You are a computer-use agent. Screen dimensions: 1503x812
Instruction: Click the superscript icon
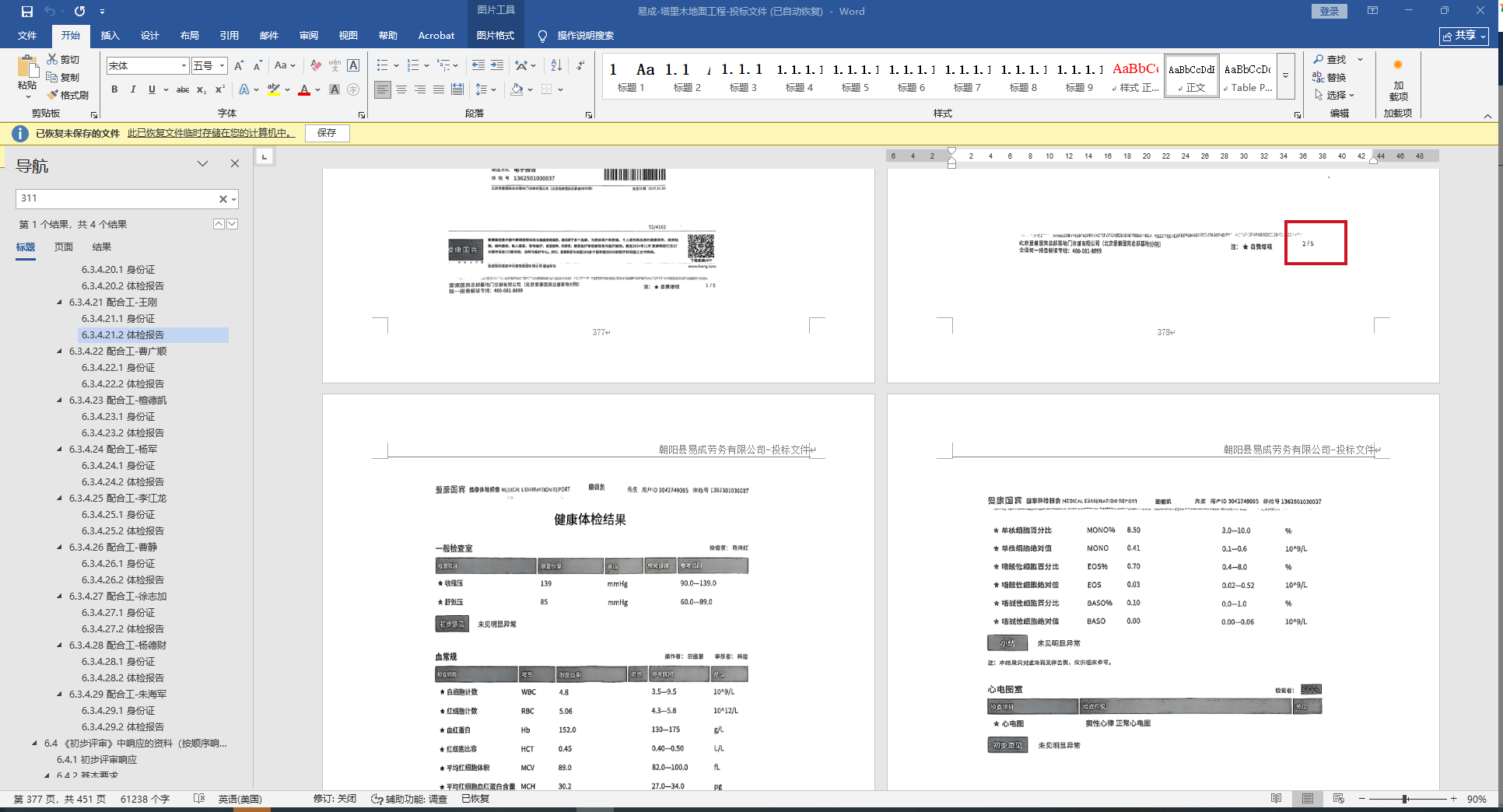(220, 89)
